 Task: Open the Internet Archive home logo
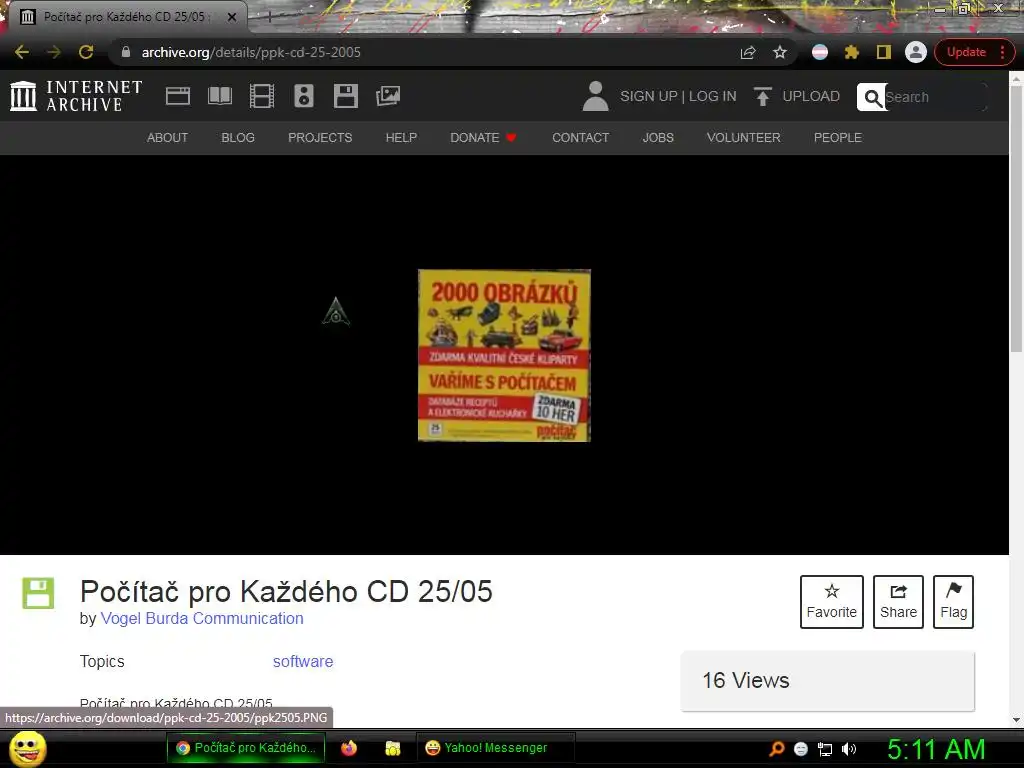(76, 96)
